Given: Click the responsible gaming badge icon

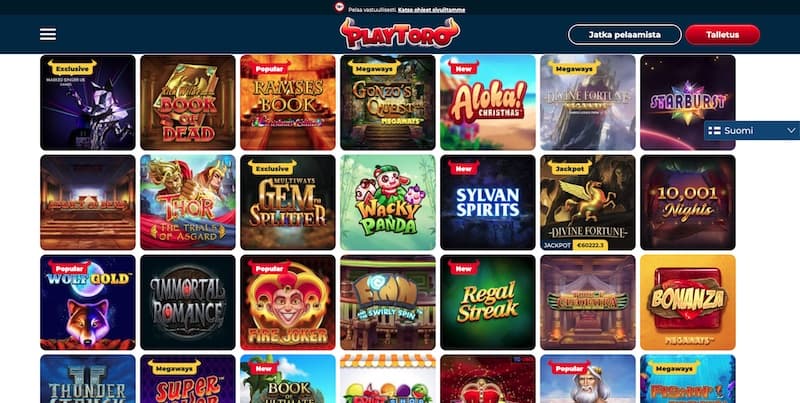Looking at the screenshot, I should click(x=339, y=7).
